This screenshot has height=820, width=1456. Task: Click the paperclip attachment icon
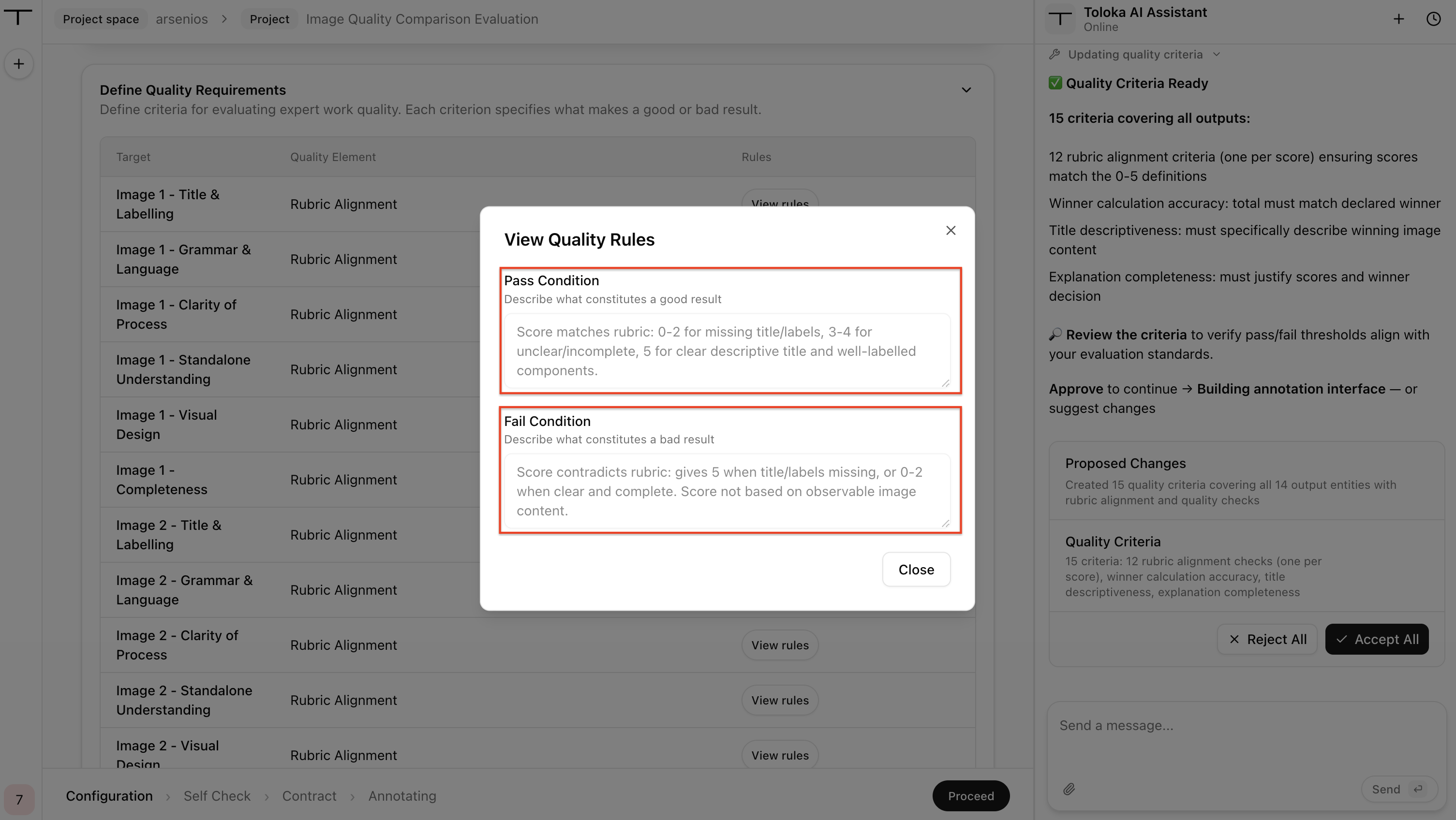pyautogui.click(x=1069, y=789)
